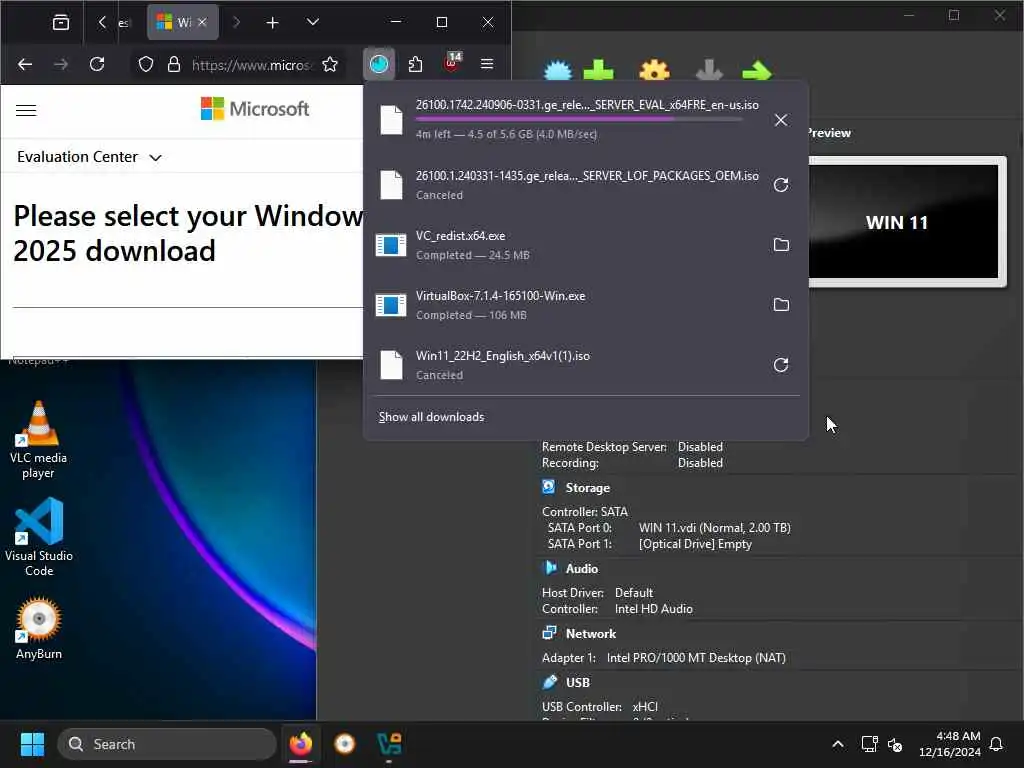
Task: Open Firefox downloads panel button
Action: point(379,64)
